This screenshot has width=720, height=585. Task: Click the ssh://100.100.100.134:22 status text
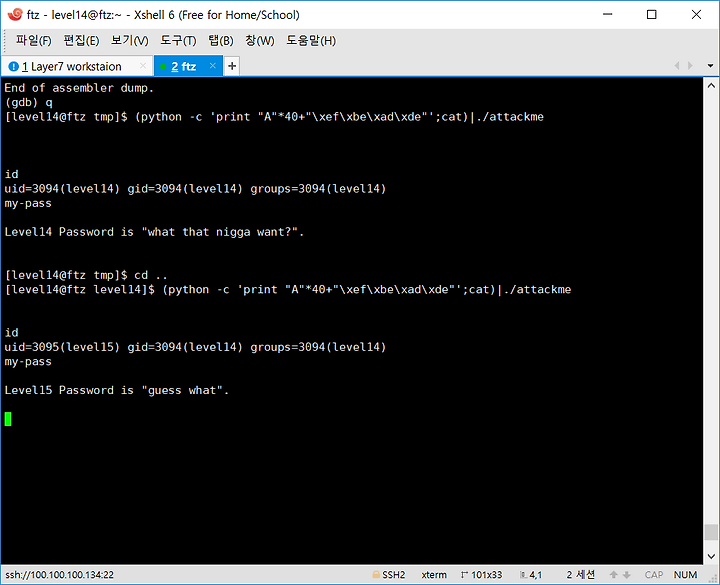(x=59, y=575)
